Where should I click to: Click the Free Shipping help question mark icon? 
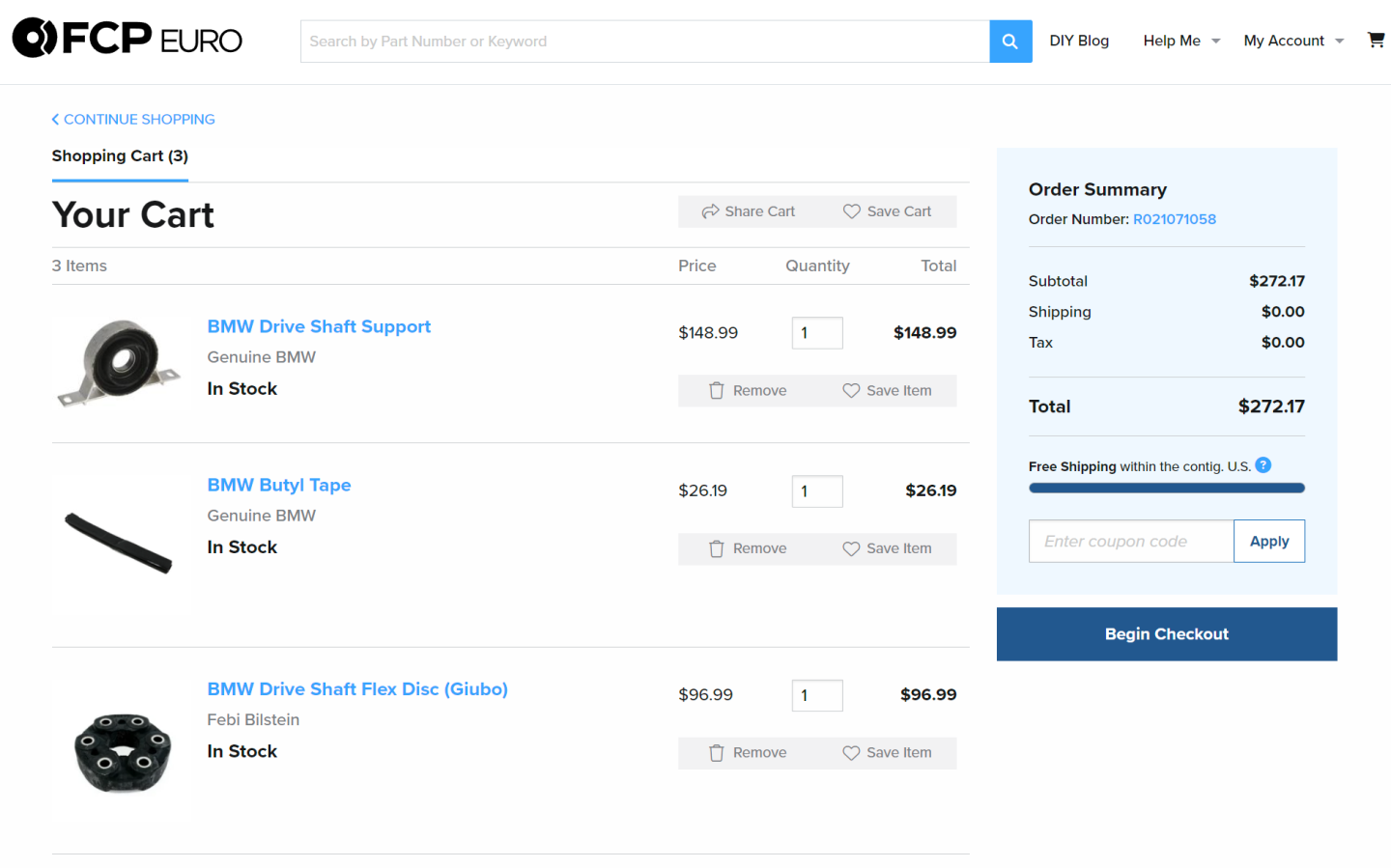(1263, 465)
